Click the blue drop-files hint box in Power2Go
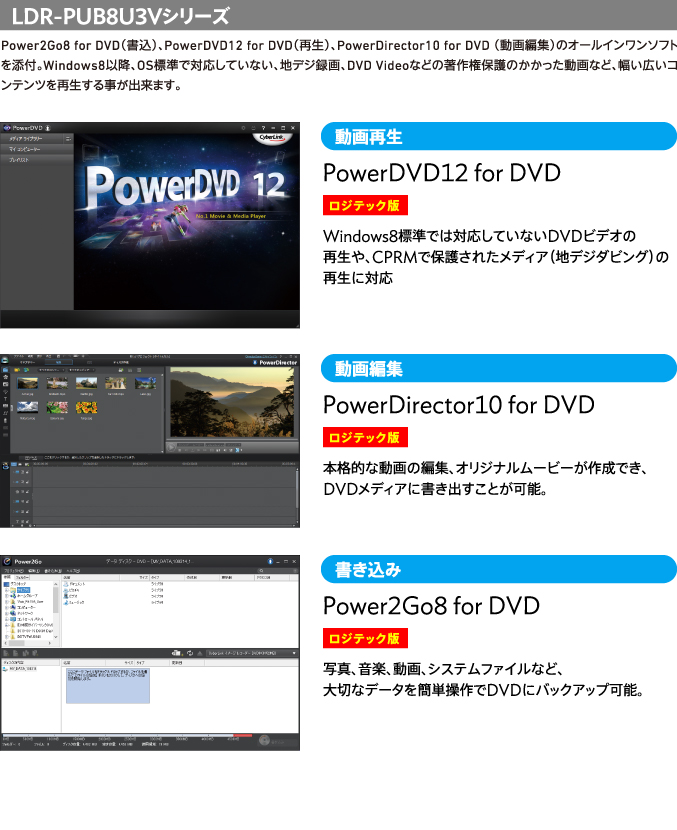This screenshot has width=677, height=830. [x=108, y=685]
